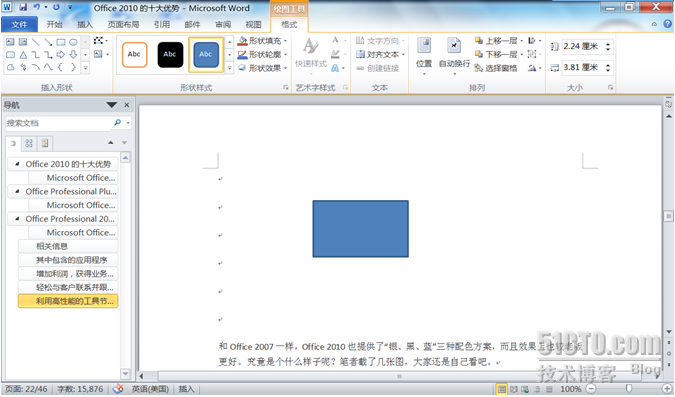Select the right brace shape

(x=73, y=67)
